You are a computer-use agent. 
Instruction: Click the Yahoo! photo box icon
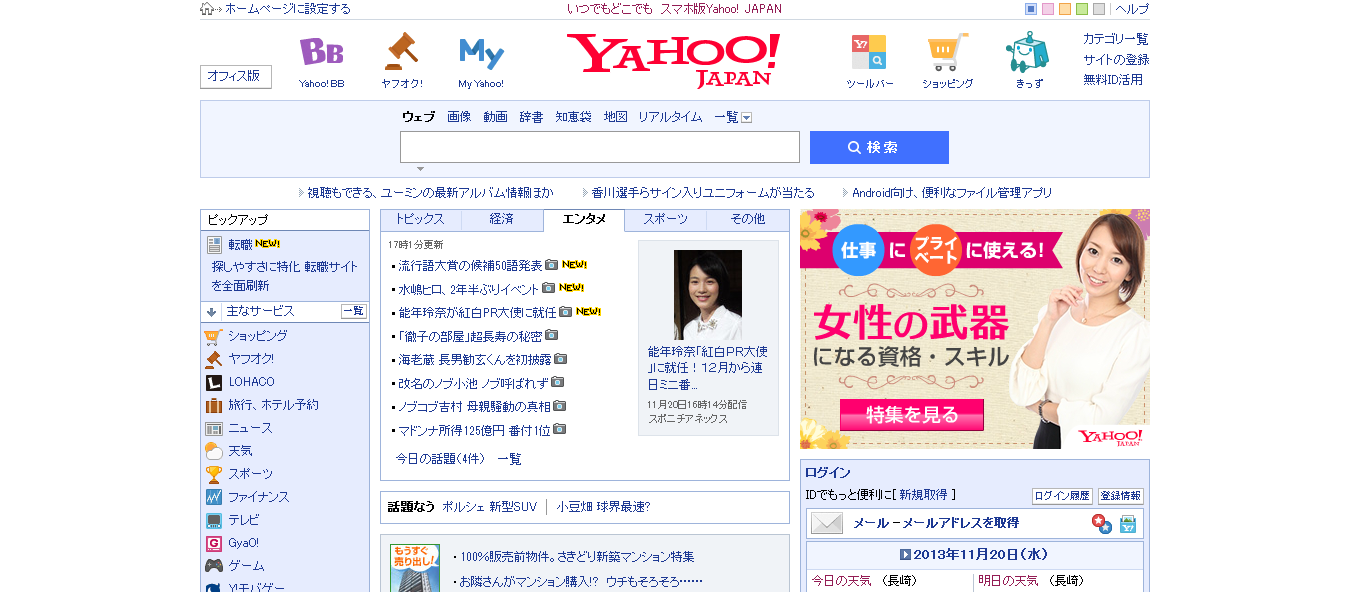(x=1128, y=523)
